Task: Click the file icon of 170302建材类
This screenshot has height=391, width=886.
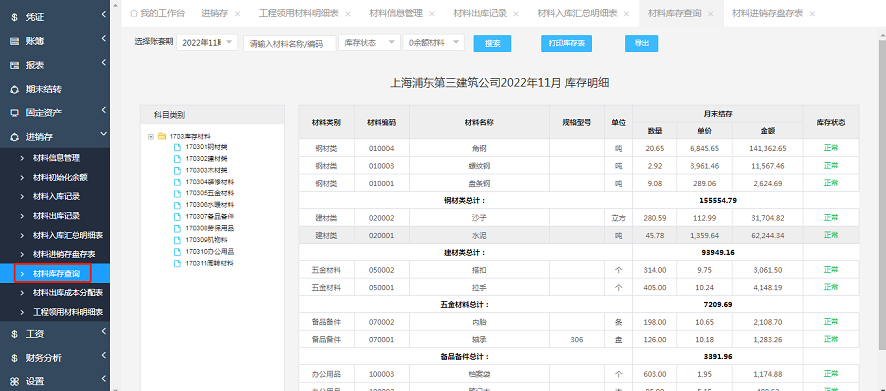Action: point(177,159)
